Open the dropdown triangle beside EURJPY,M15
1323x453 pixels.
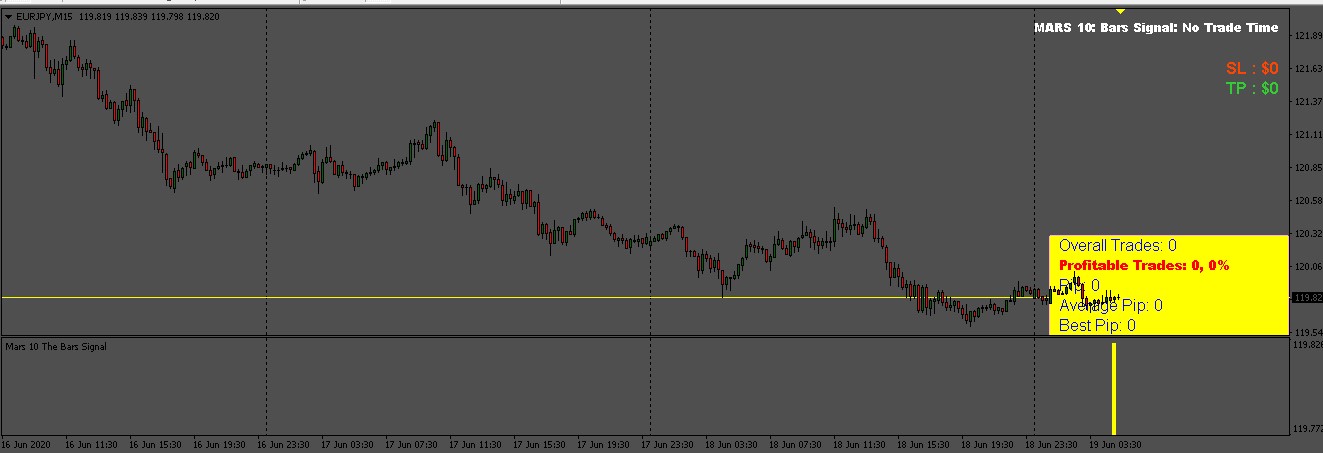pyautogui.click(x=8, y=17)
